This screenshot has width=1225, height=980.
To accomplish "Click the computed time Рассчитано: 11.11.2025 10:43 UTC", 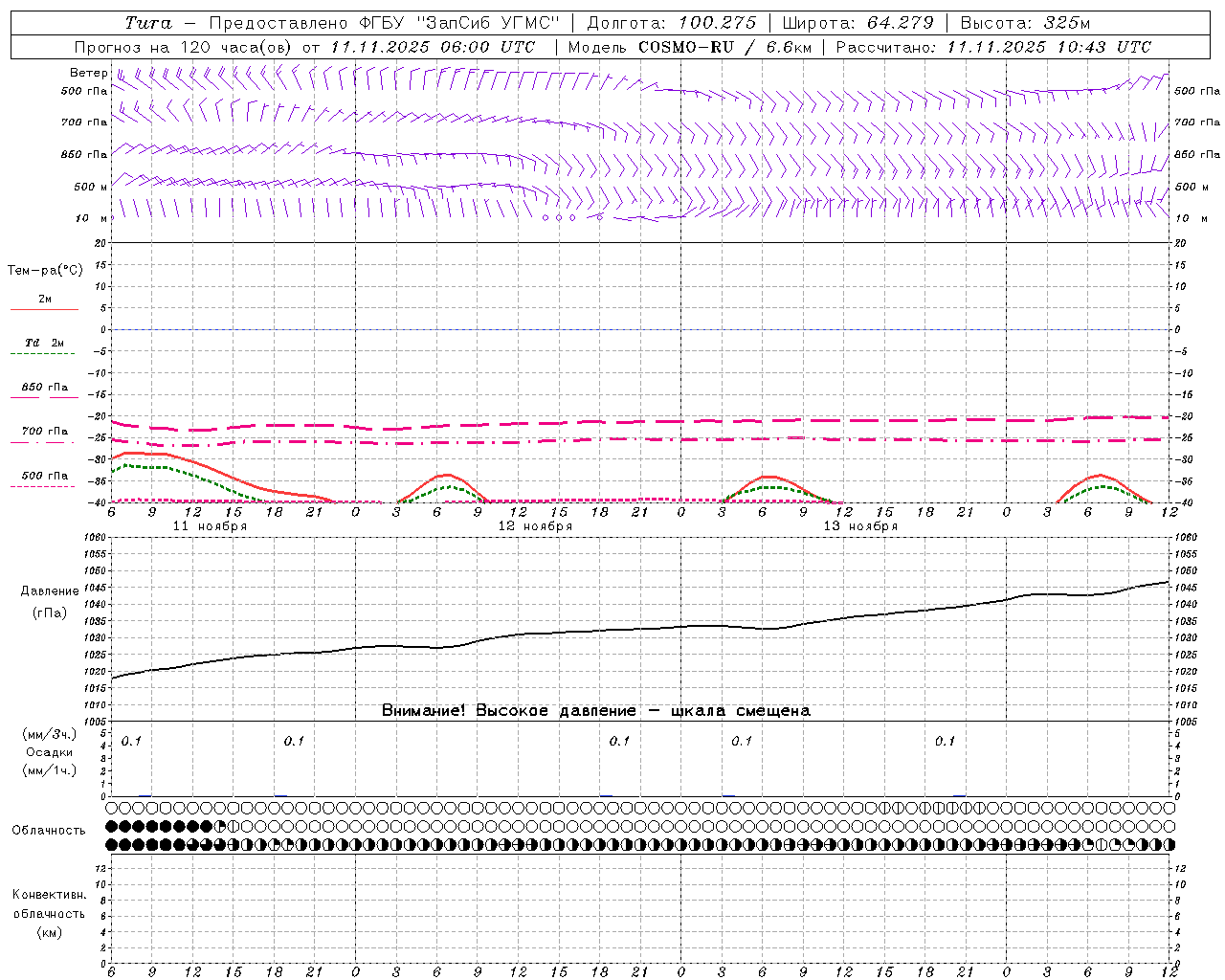I will (x=993, y=47).
